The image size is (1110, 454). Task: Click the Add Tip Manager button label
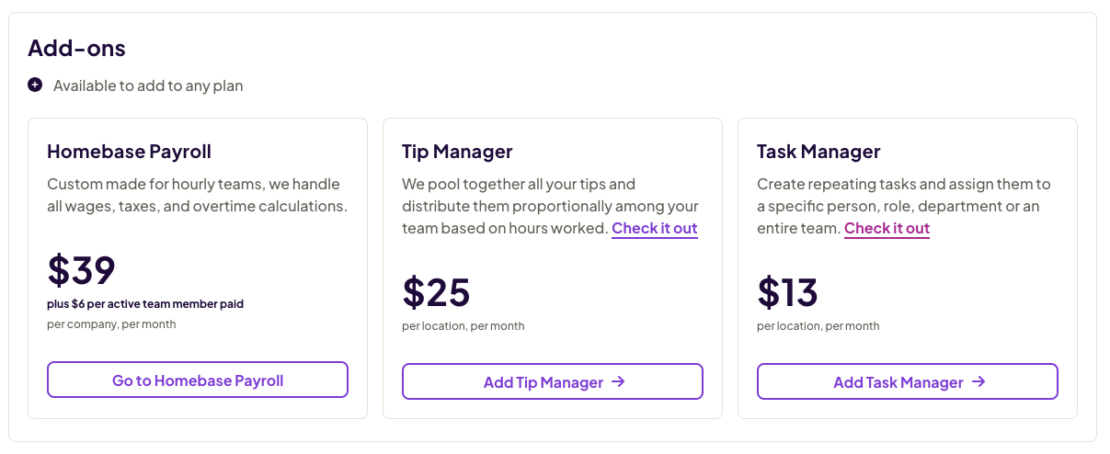543,382
